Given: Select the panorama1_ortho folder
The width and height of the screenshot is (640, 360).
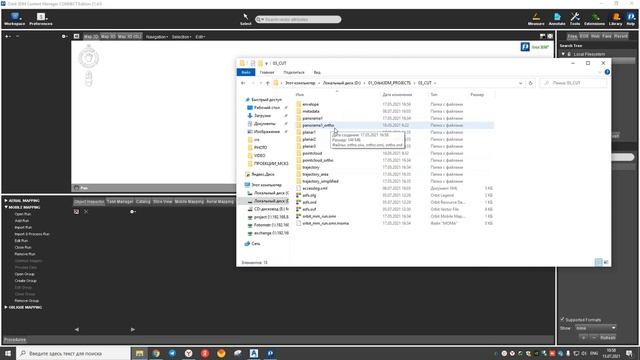Looking at the screenshot, I should tap(318, 125).
